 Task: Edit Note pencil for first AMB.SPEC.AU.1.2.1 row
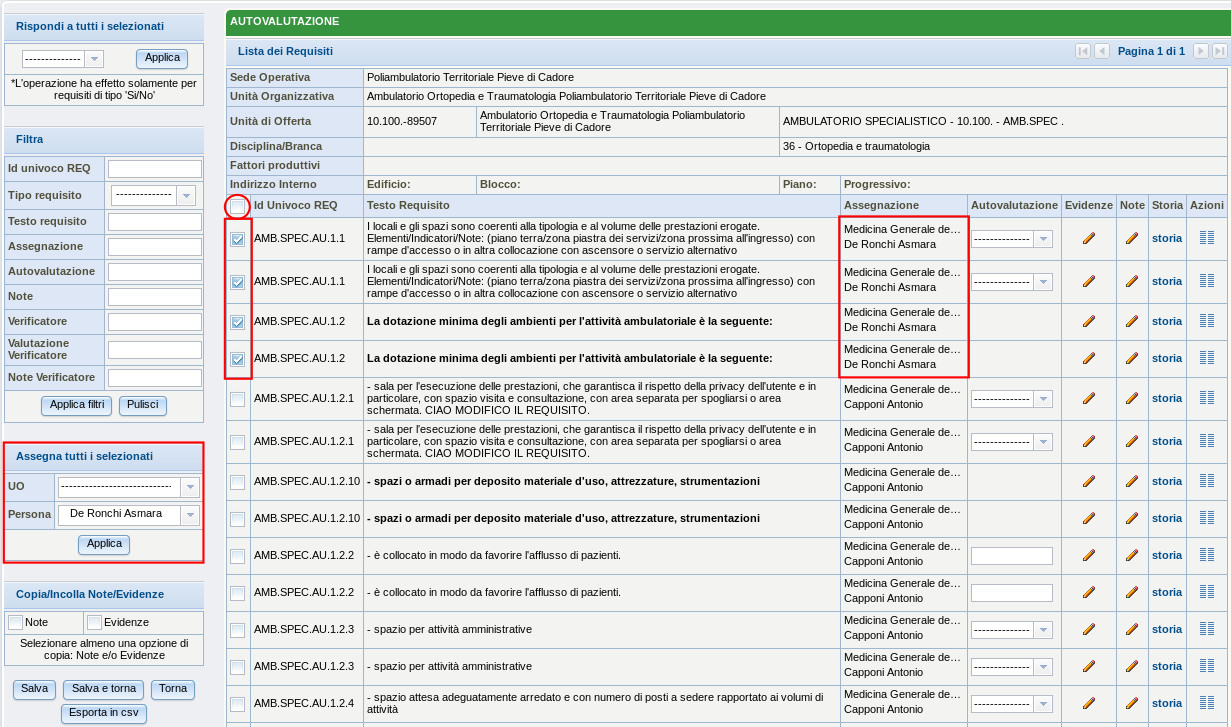point(1131,398)
